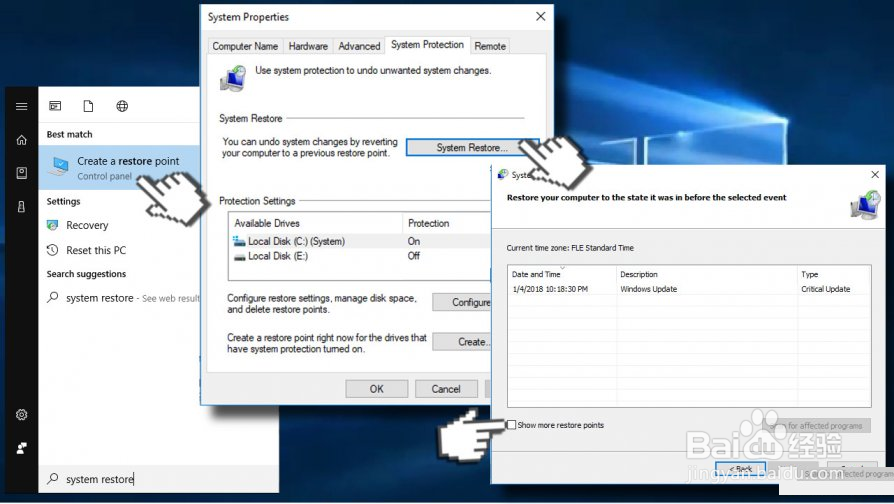Click the Protection column header
The image size is (894, 504).
[446, 223]
